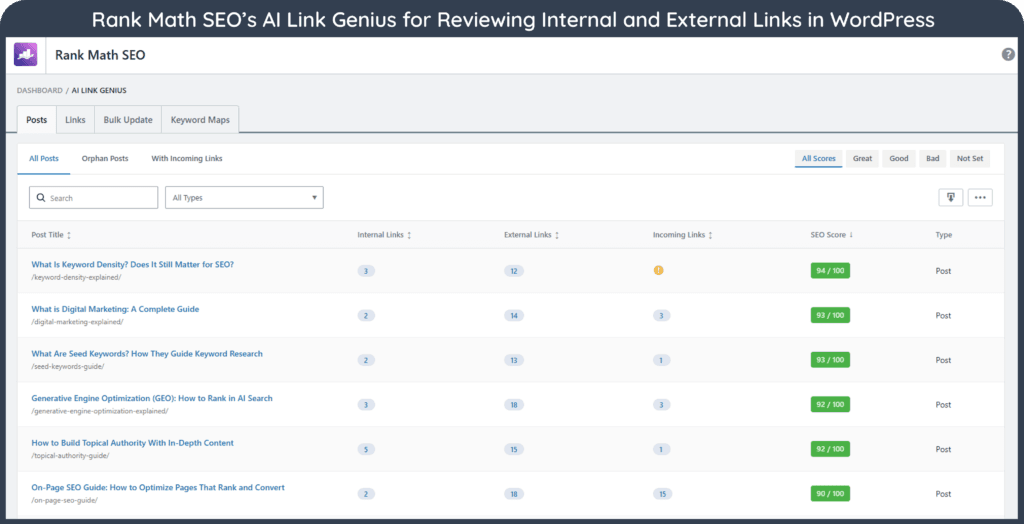
Task: Click the 90 / 100 SEO score badge
Action: [x=830, y=494]
